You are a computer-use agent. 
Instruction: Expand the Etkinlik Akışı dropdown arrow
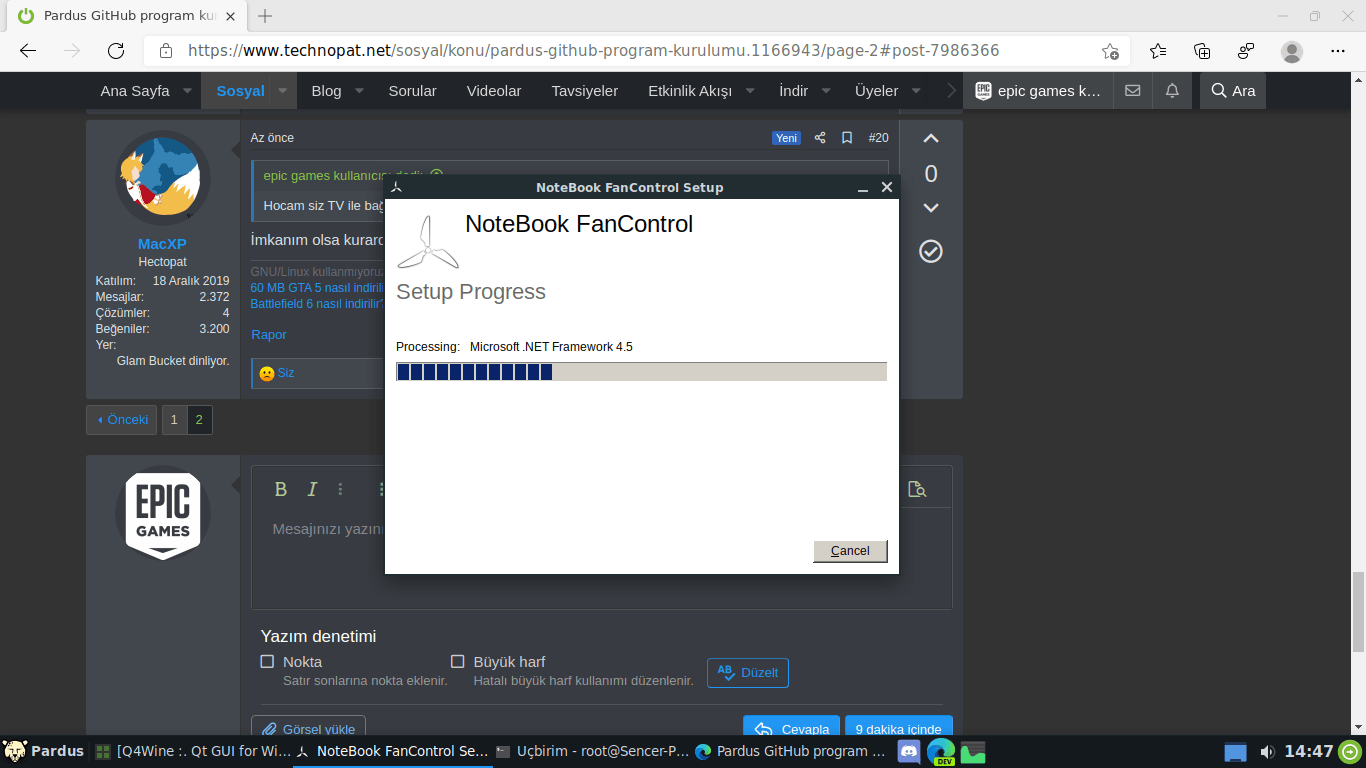coord(751,91)
